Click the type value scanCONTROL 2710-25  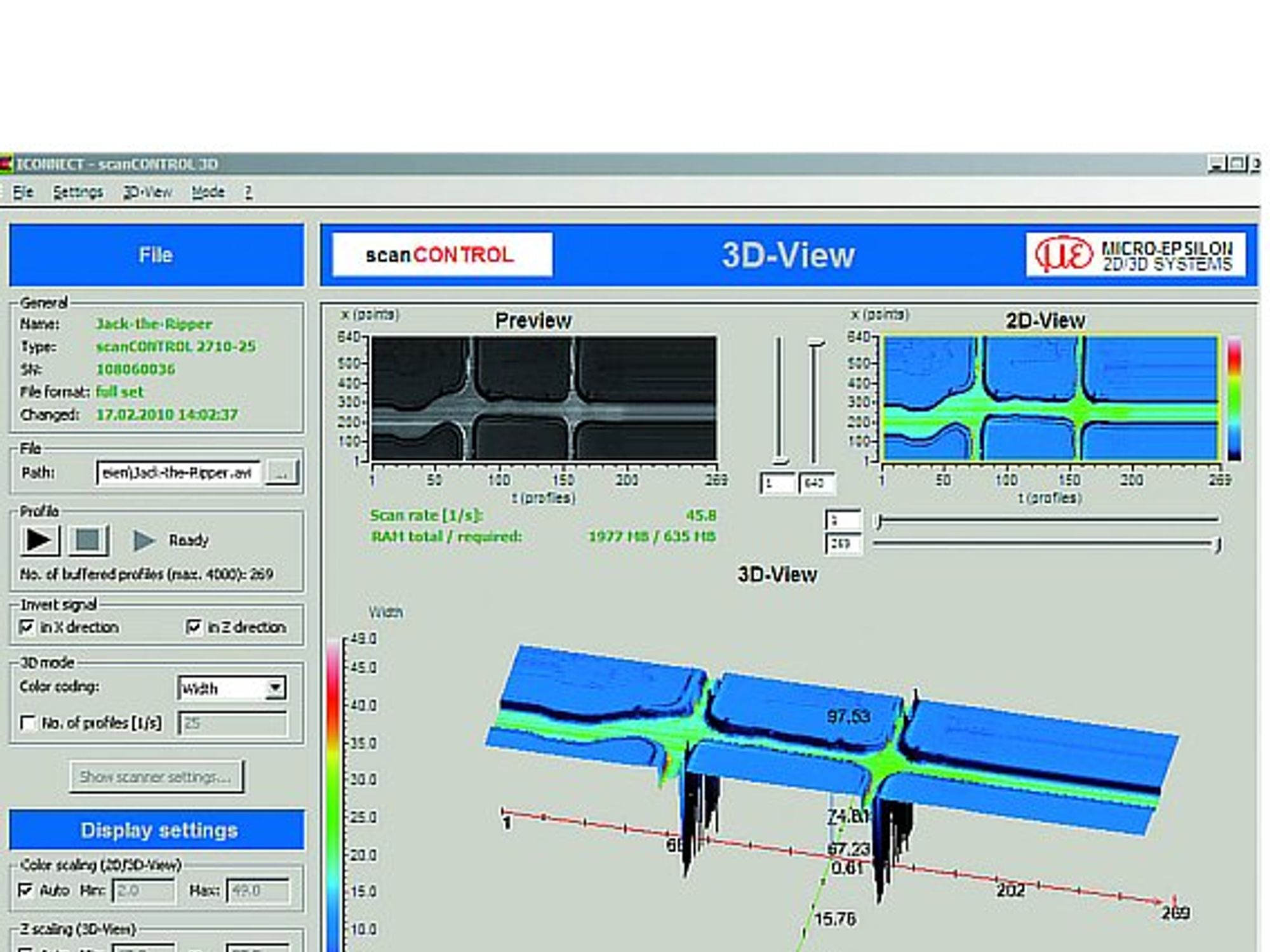click(176, 347)
